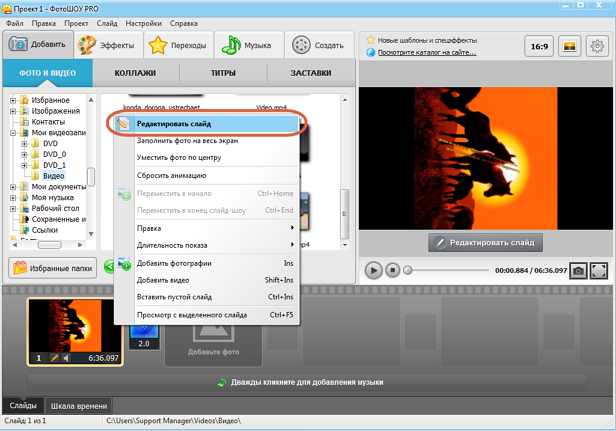Choose Вставить пустой слайд entry
Screen dimensions: 616x431
coord(206,297)
